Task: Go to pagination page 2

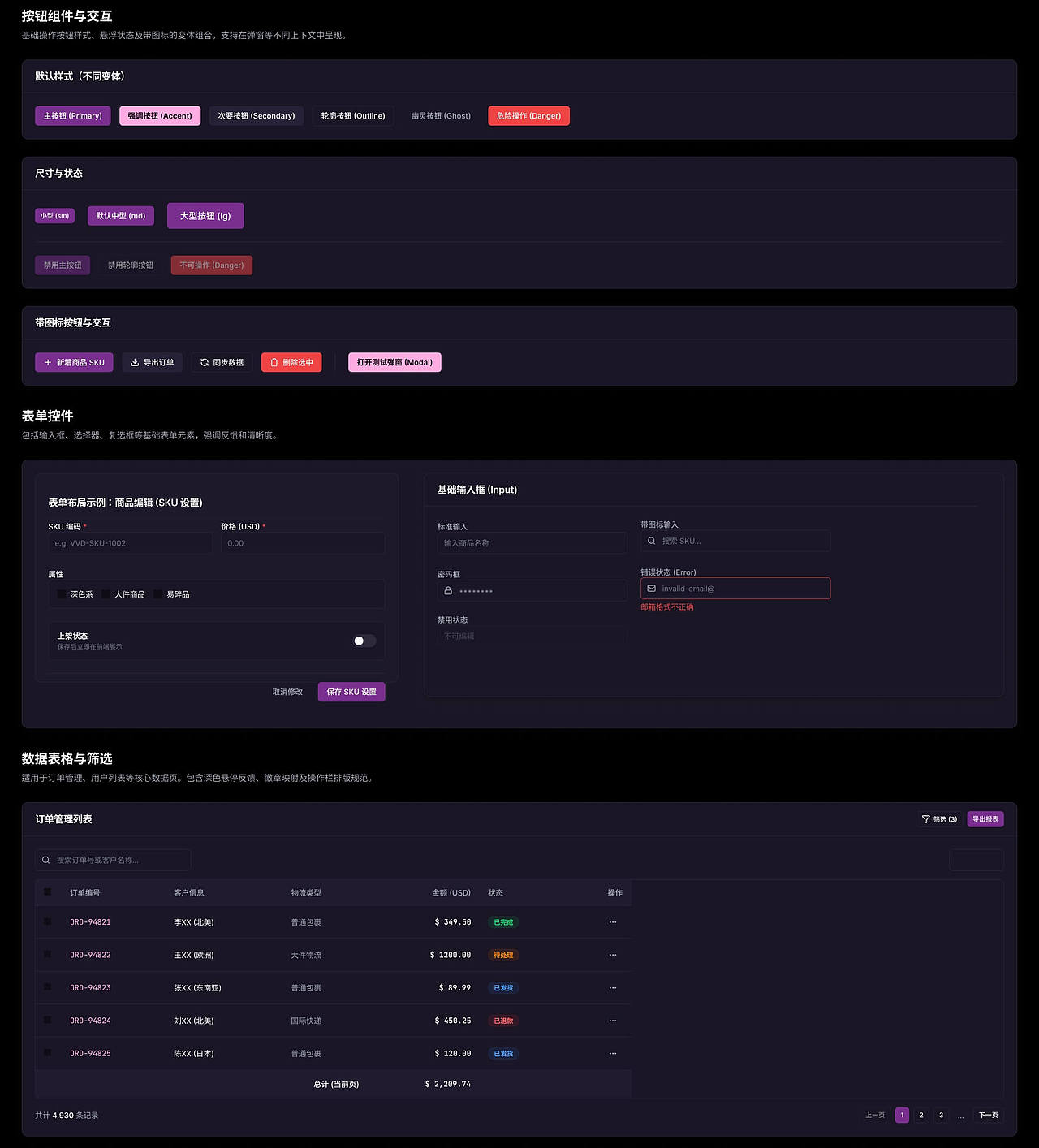Action: click(x=921, y=1115)
